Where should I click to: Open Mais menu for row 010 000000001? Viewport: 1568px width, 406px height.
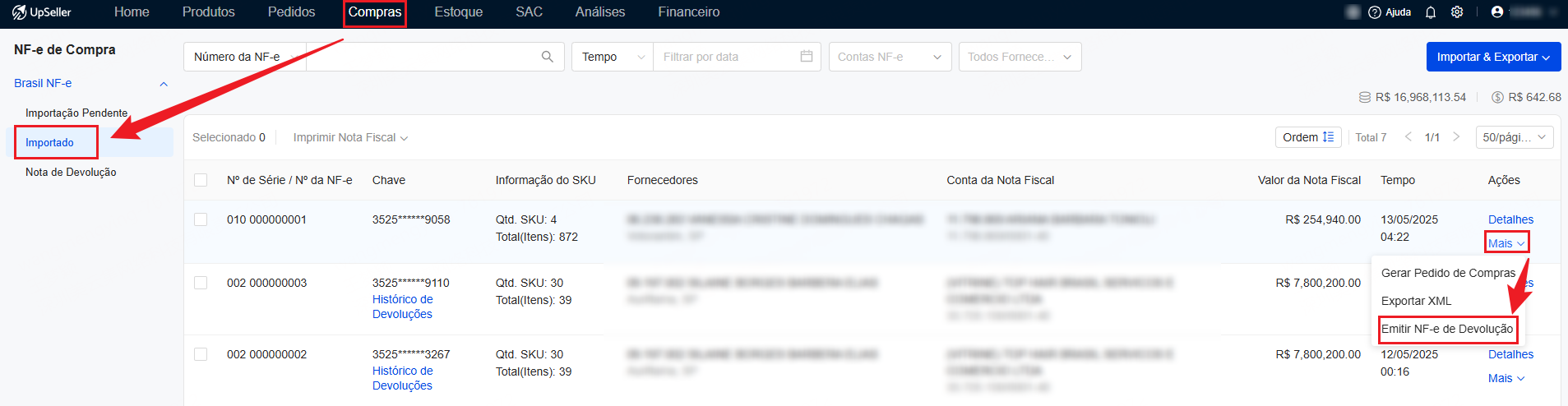(x=1506, y=243)
